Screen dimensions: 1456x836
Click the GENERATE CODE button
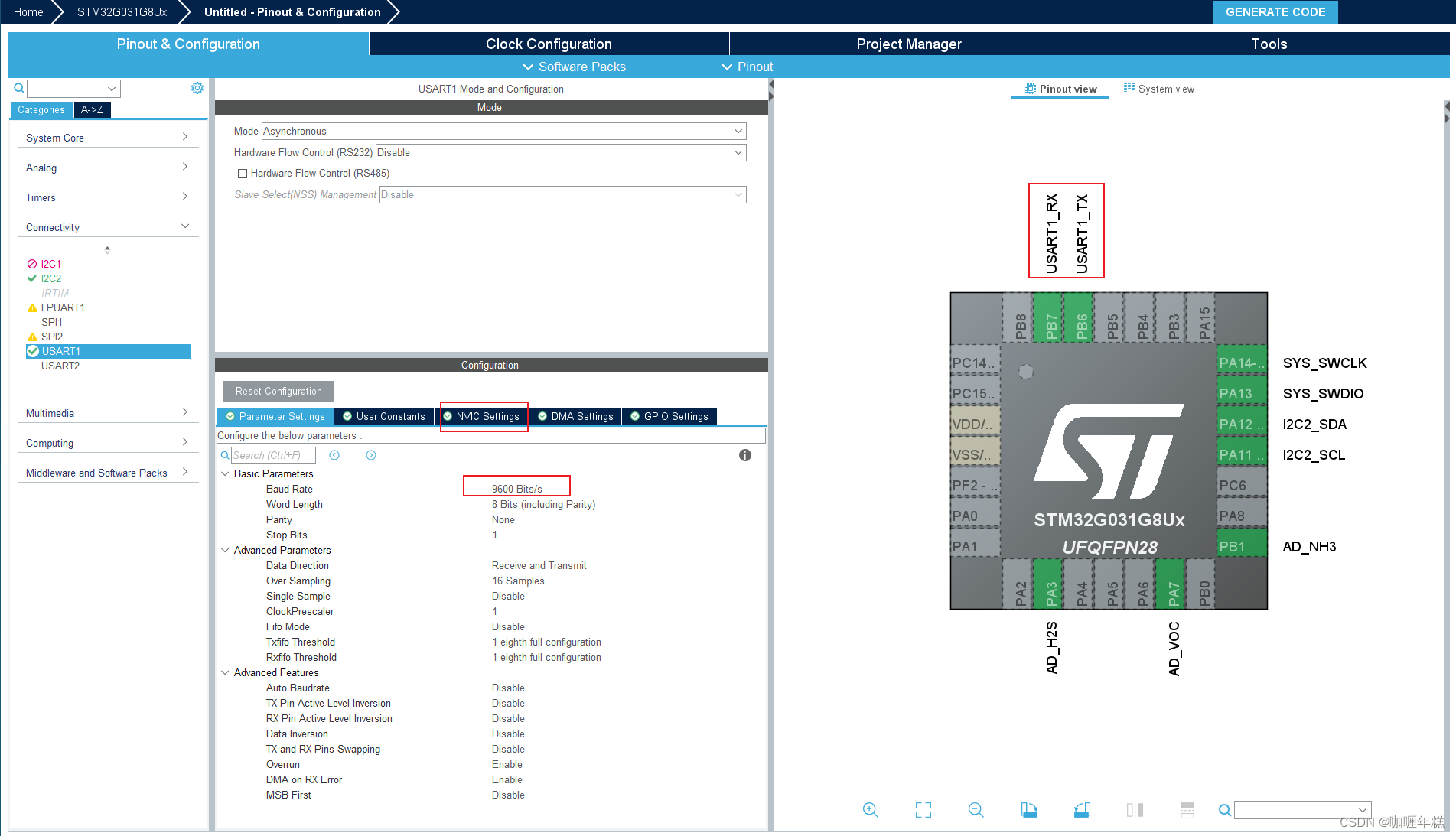1275,11
